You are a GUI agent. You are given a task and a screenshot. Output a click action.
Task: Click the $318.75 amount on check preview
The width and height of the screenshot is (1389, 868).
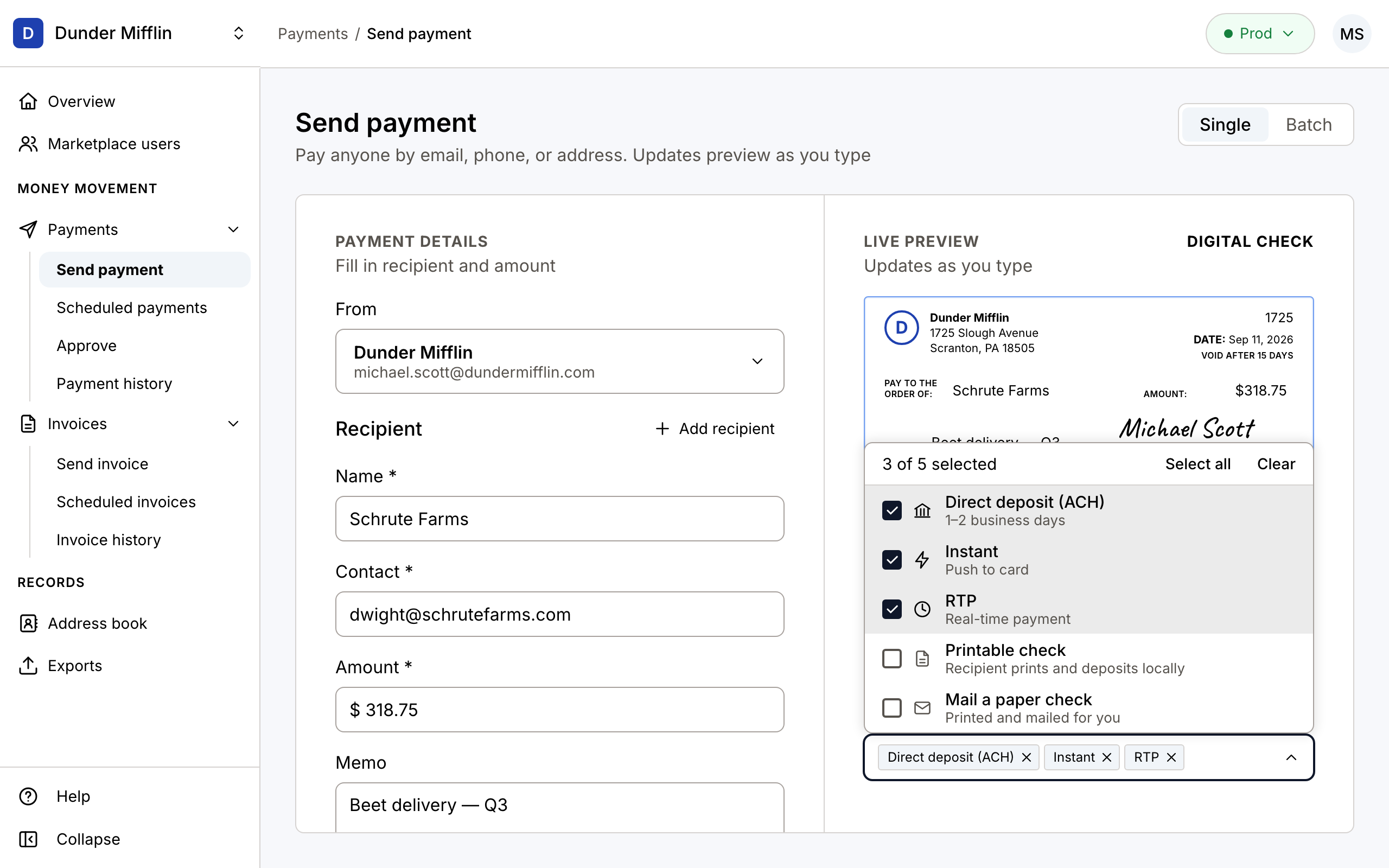point(1261,391)
